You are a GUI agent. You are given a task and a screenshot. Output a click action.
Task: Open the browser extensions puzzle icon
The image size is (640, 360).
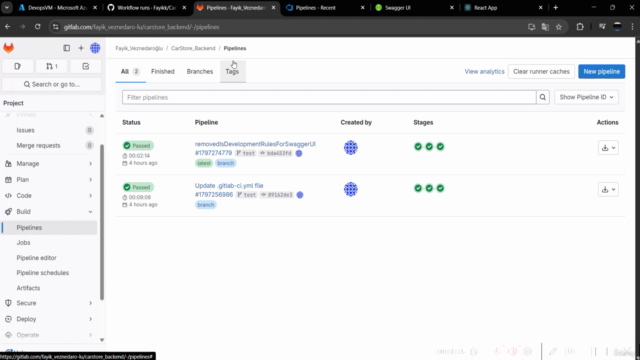(x=580, y=27)
